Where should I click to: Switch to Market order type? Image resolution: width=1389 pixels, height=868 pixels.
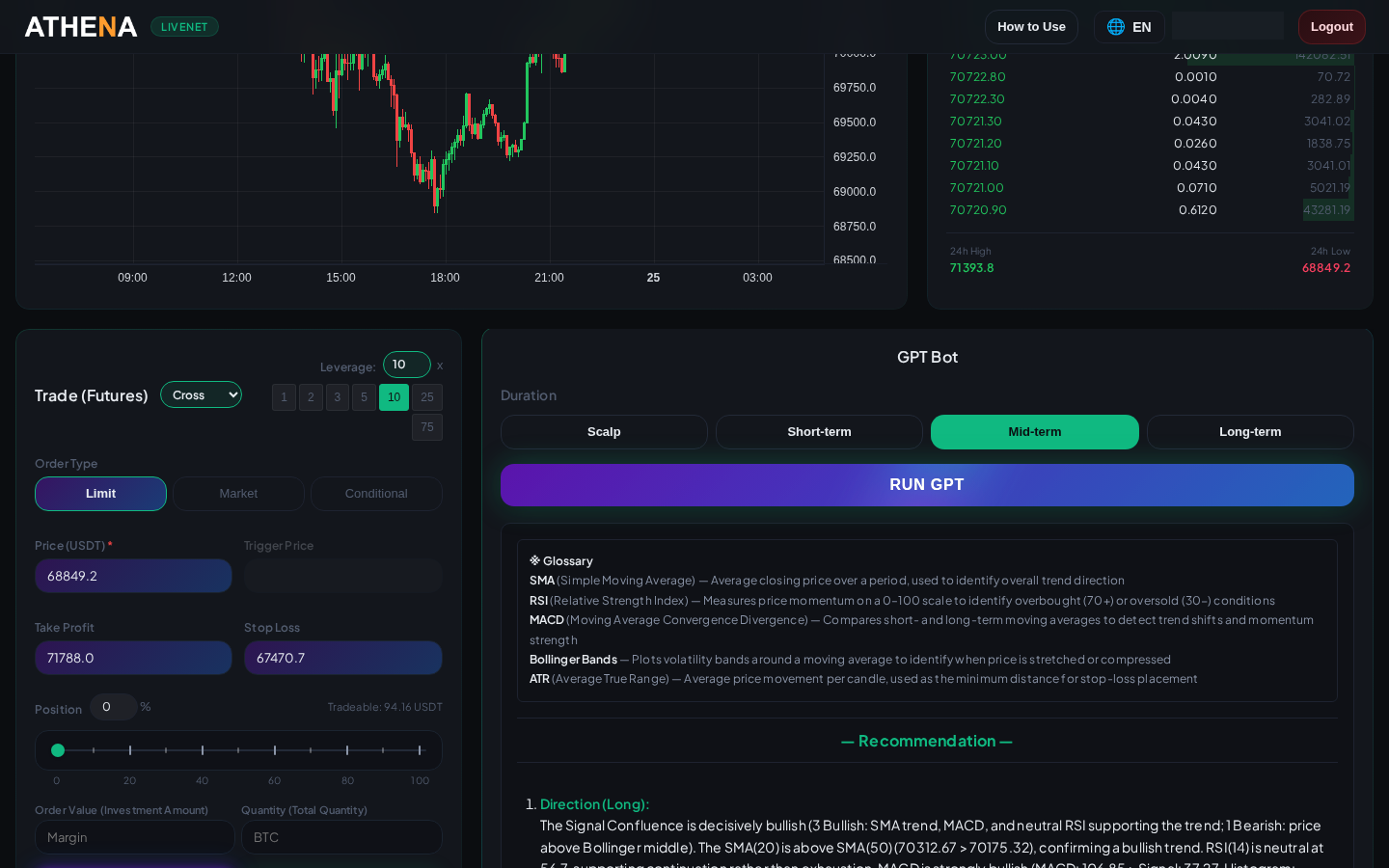click(x=238, y=493)
